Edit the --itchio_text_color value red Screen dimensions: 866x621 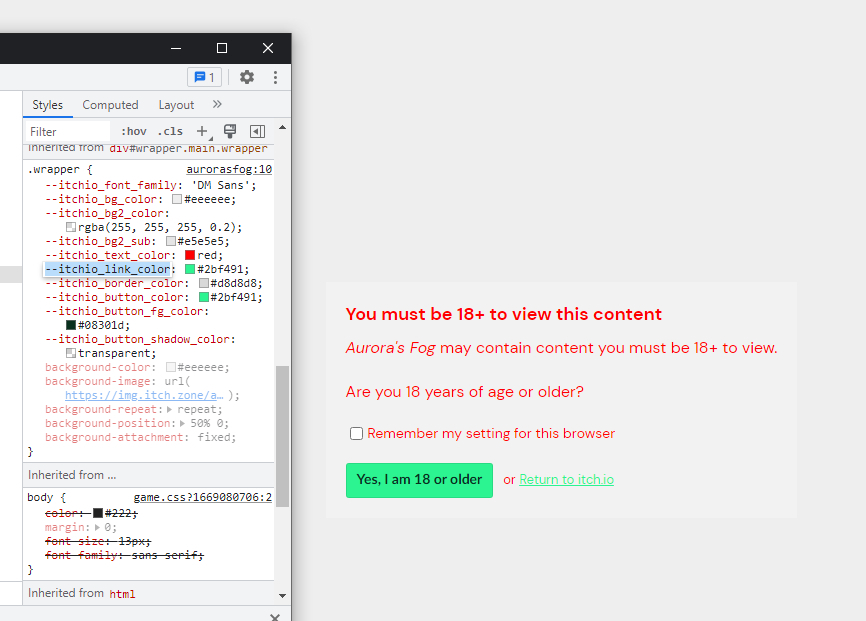tap(208, 255)
